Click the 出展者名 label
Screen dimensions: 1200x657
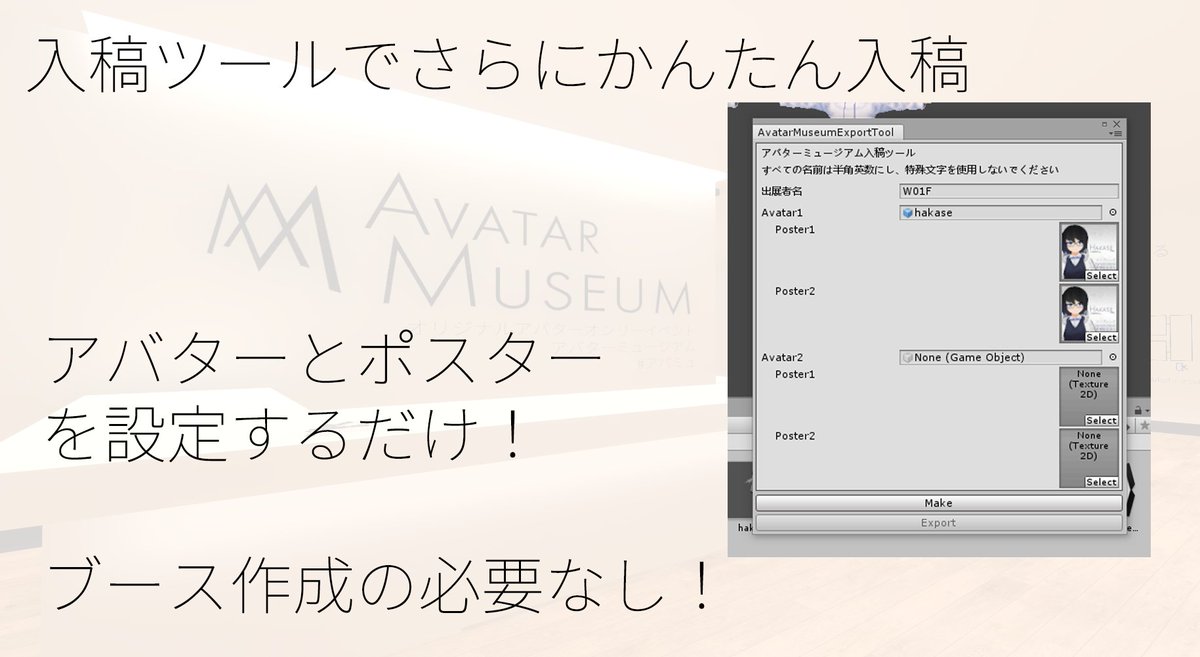click(x=782, y=191)
